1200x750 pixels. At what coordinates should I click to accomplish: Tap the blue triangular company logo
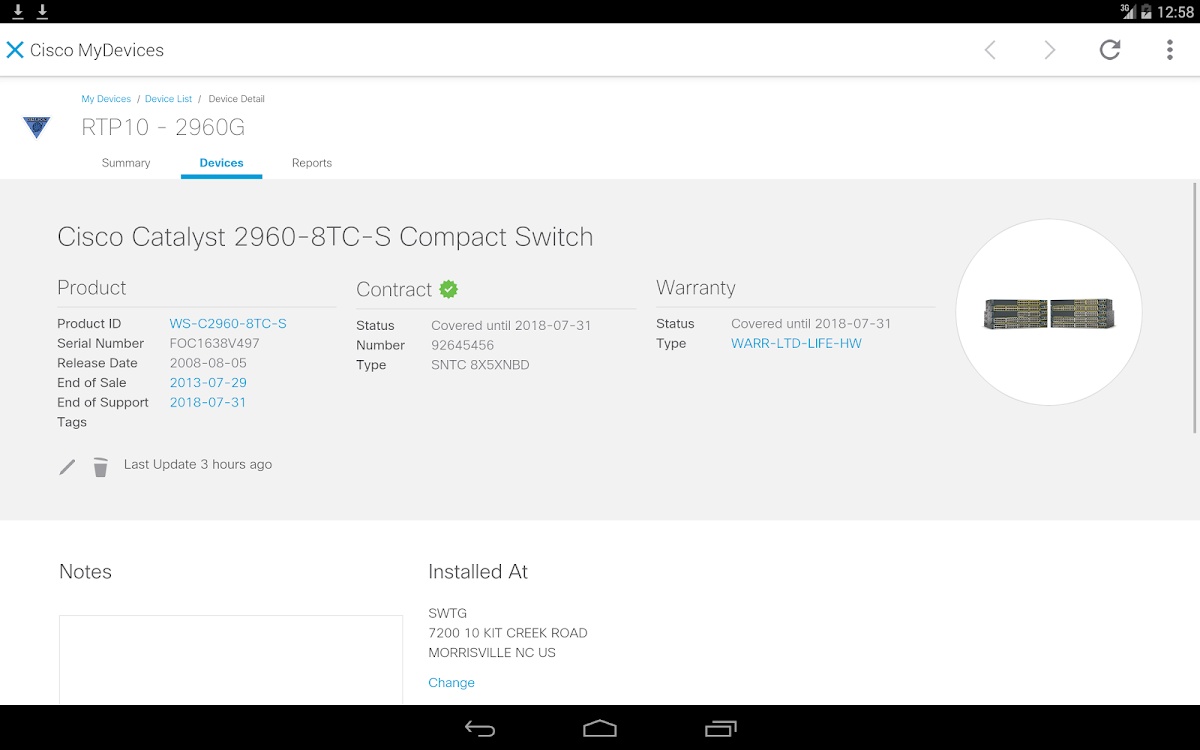[36, 127]
